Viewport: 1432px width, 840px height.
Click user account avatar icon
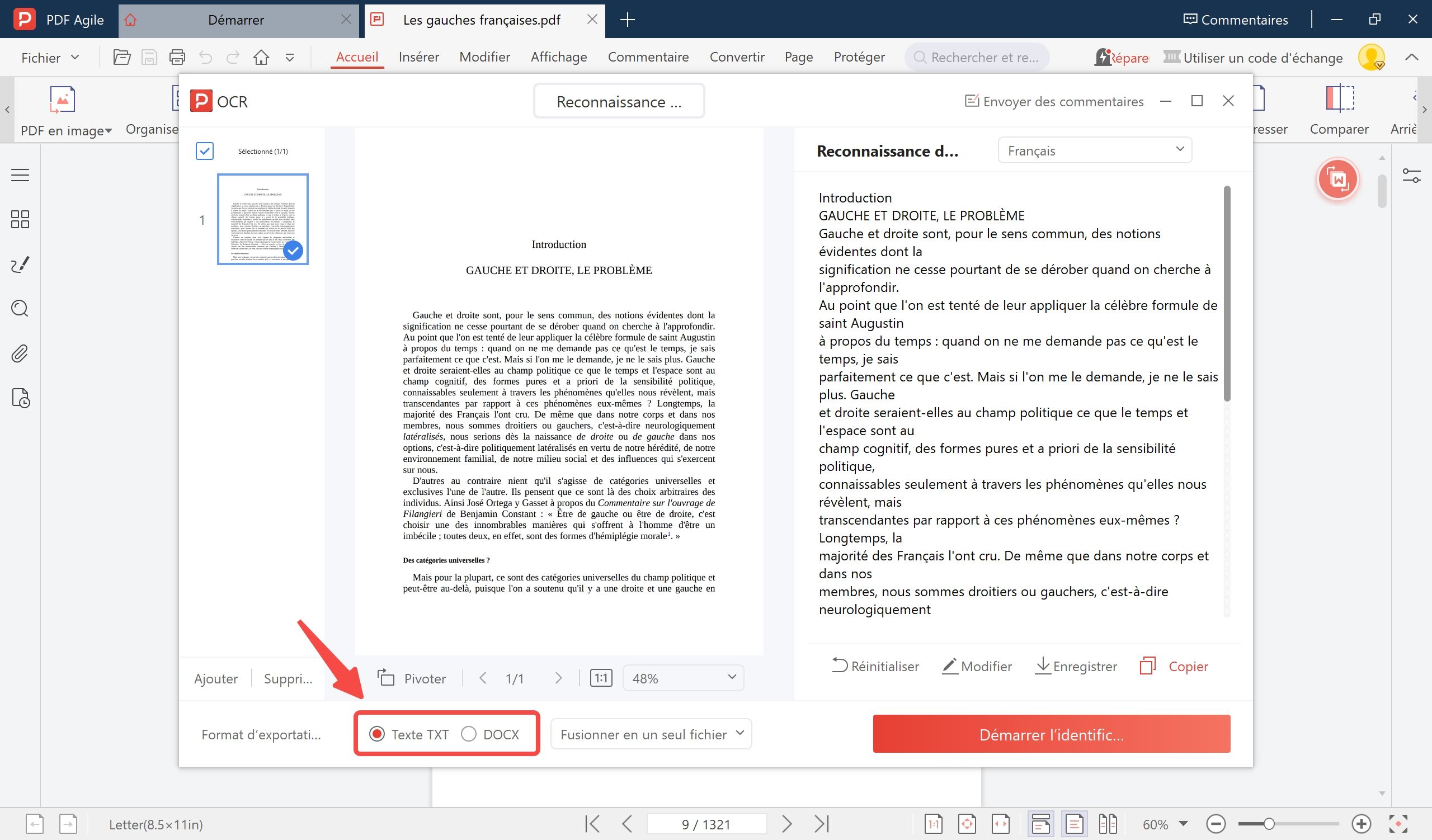coord(1371,58)
